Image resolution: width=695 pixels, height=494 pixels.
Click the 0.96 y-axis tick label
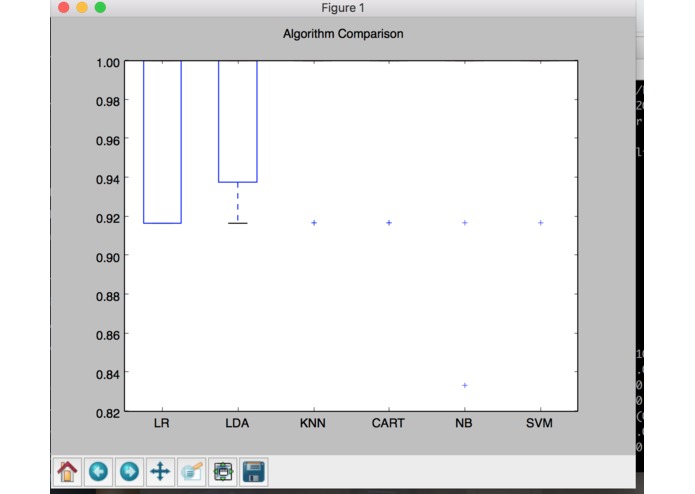pos(108,141)
